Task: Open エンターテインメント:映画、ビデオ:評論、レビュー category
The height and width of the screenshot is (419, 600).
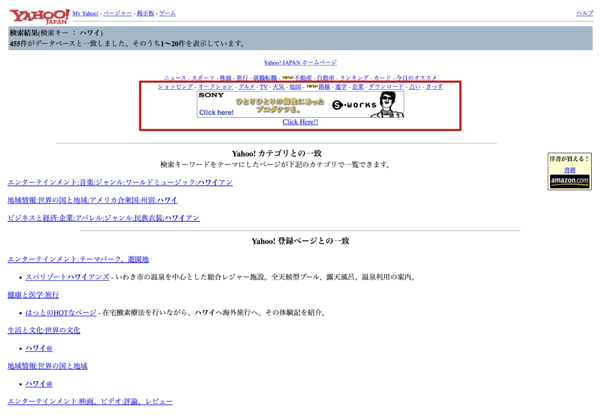Action: point(90,401)
